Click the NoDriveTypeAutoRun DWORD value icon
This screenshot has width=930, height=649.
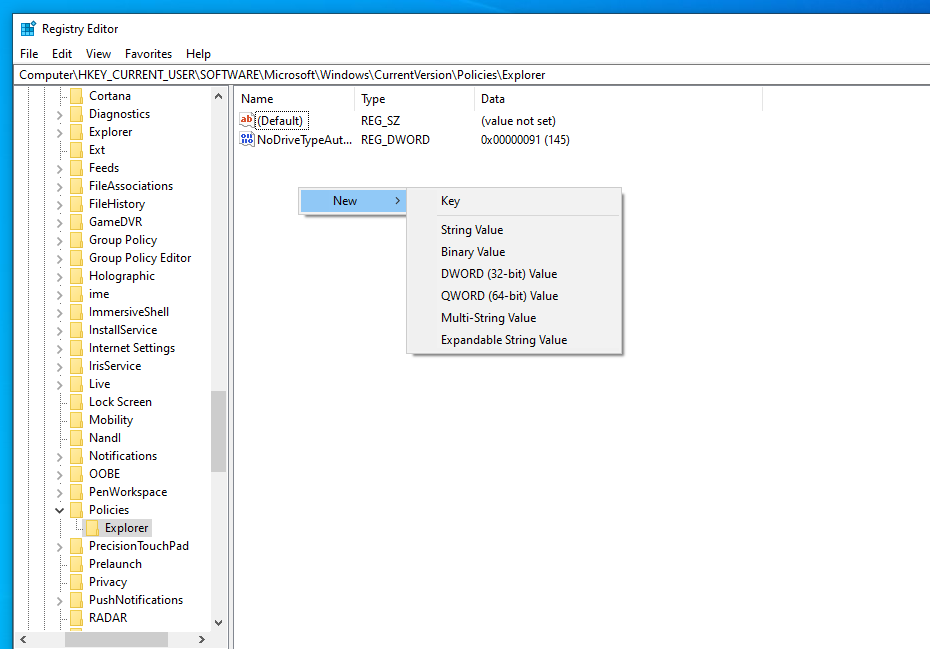(x=247, y=140)
